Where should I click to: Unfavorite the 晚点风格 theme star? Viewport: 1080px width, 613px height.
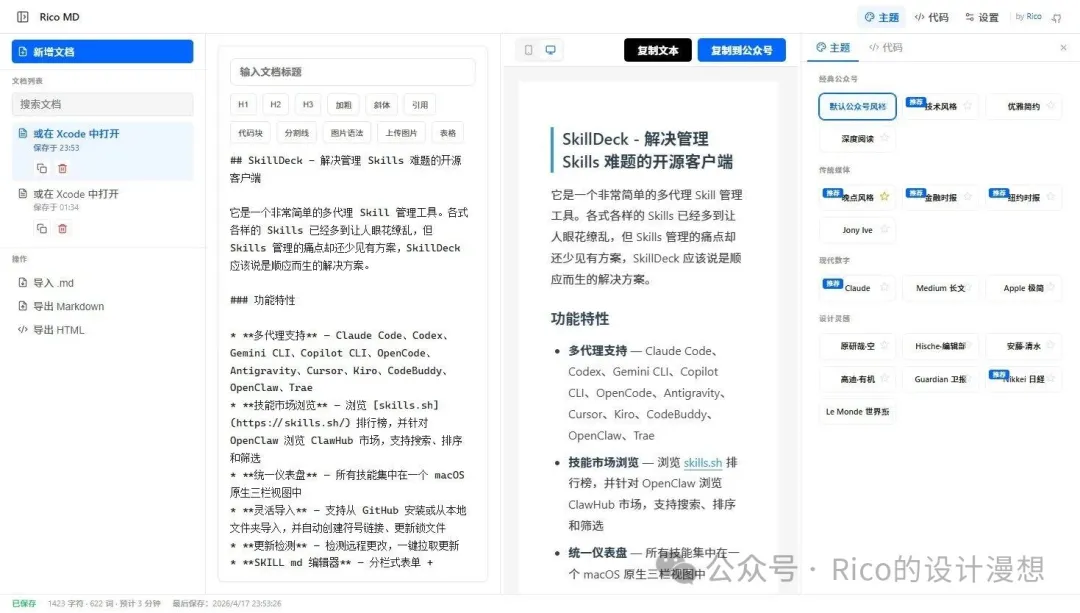[x=884, y=197]
